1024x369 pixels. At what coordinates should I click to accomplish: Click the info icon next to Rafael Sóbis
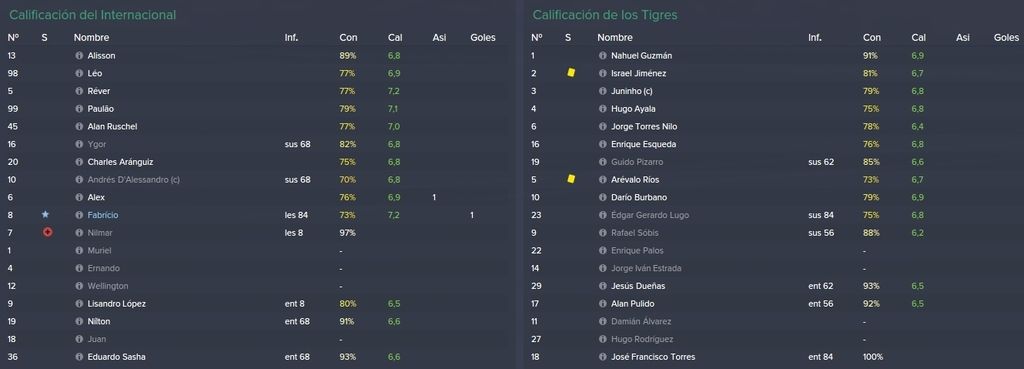603,233
